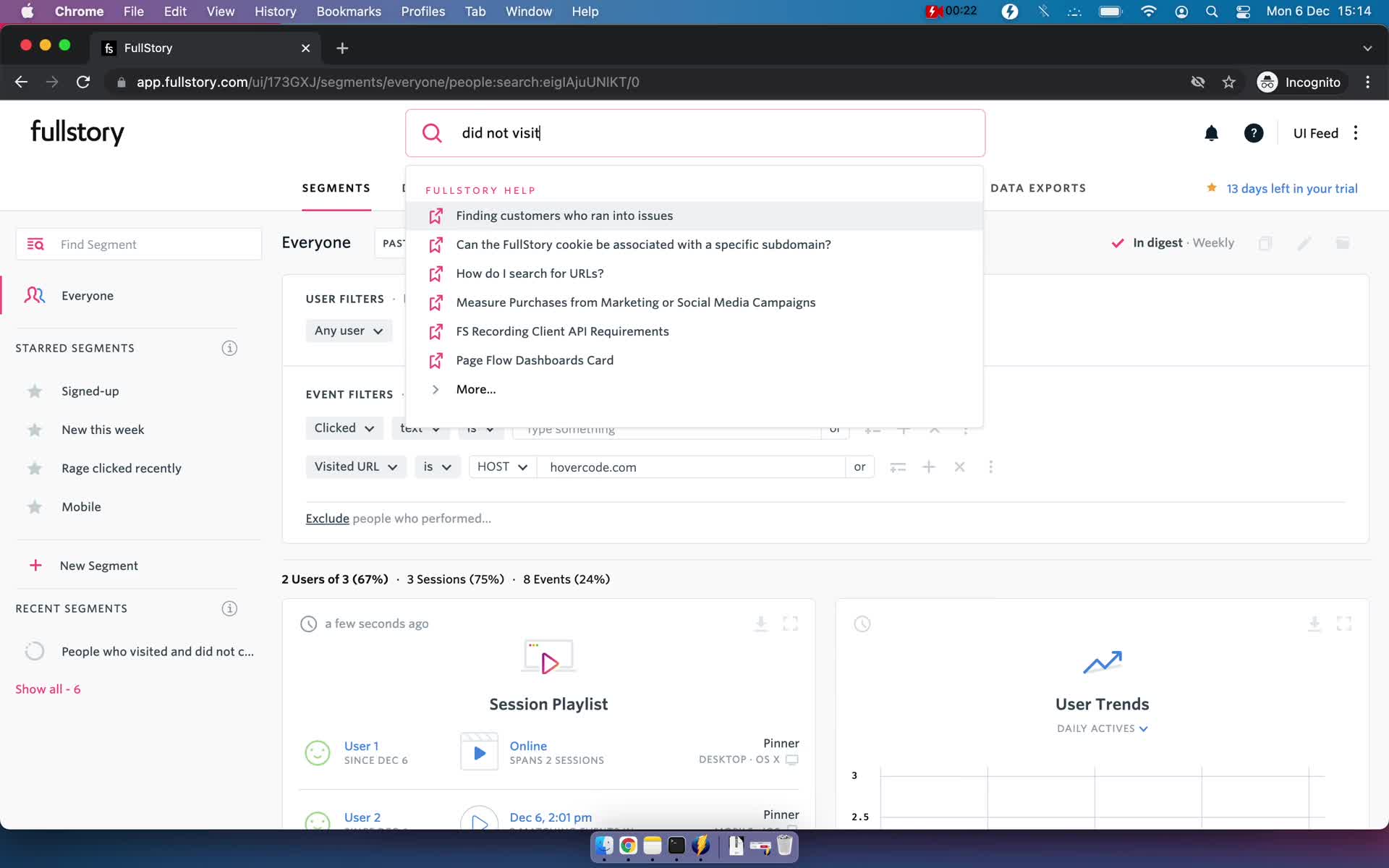Toggle star on Rage clicked recently segment
Viewport: 1389px width, 868px height.
tap(35, 468)
